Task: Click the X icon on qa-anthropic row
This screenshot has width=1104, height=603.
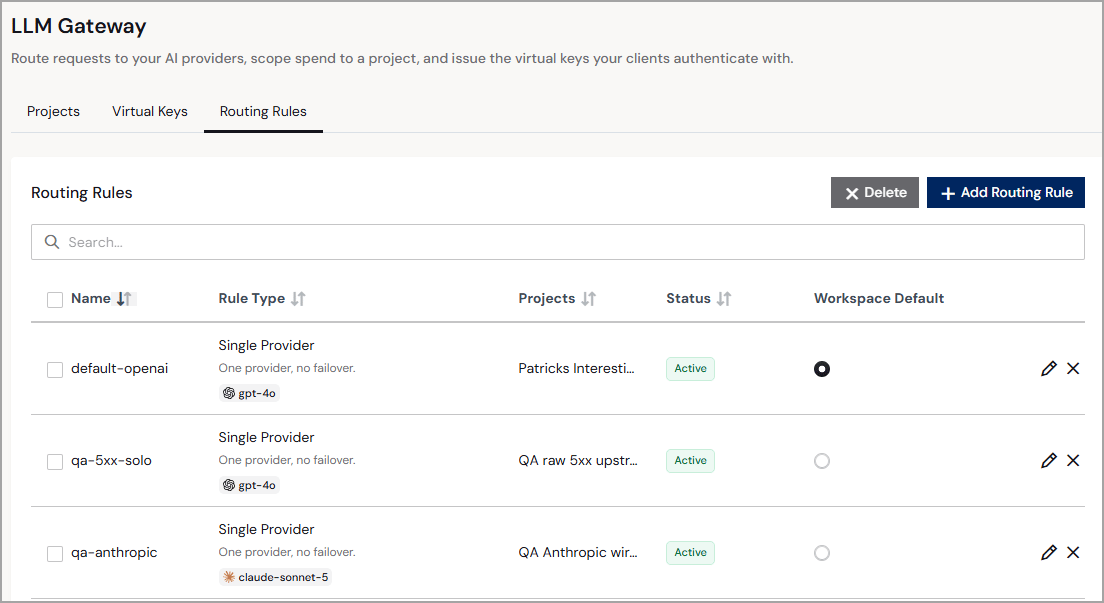Action: [1073, 553]
